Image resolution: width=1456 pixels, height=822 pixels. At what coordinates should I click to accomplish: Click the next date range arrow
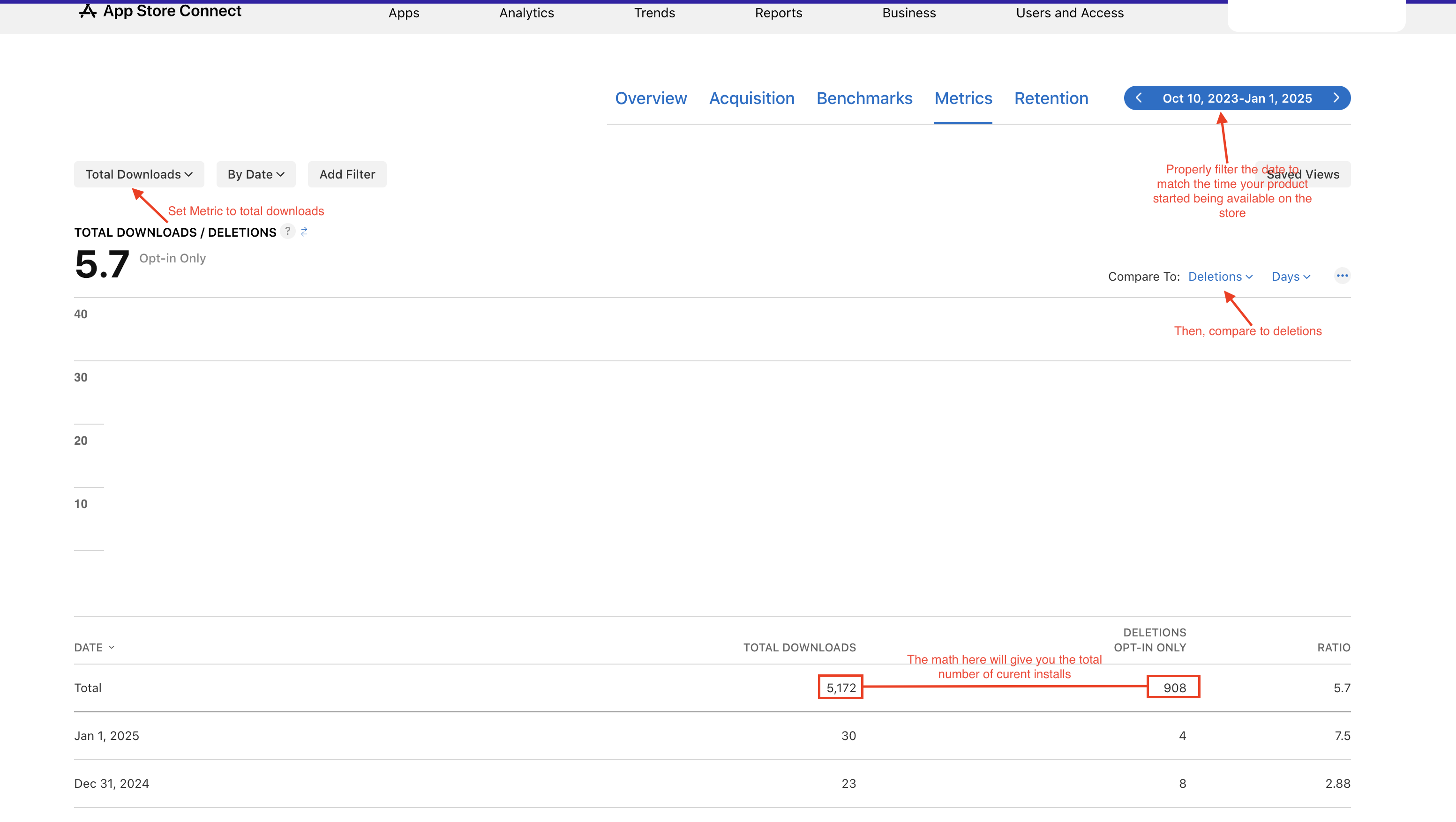pyautogui.click(x=1336, y=98)
